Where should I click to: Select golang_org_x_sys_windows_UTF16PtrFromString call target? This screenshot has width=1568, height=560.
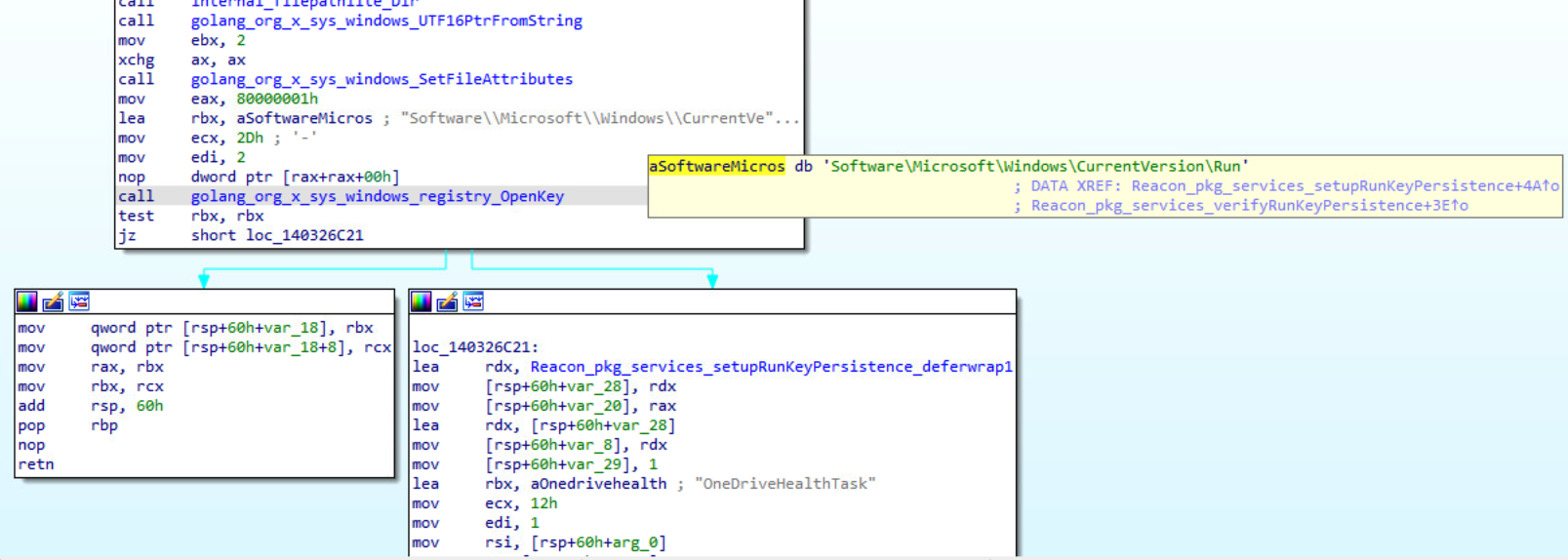coord(386,20)
